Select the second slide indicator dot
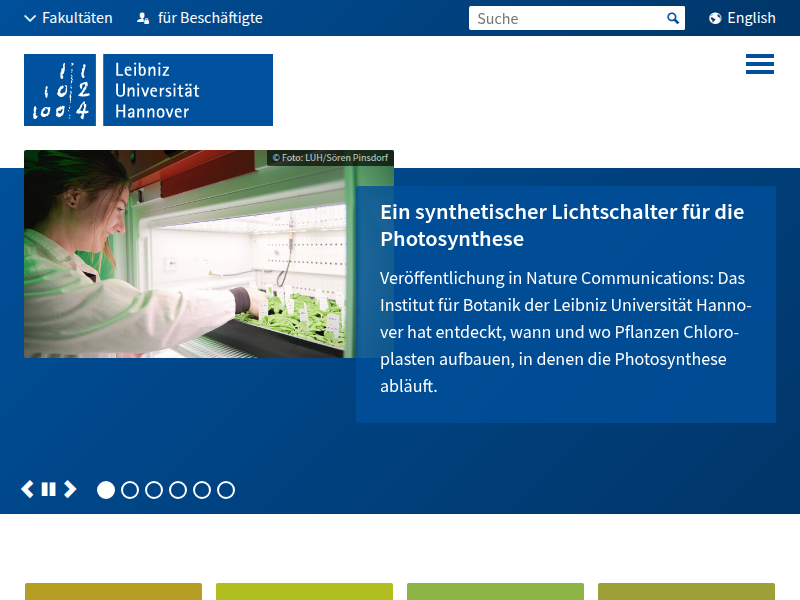Viewport: 800px width, 600px height. coord(130,490)
